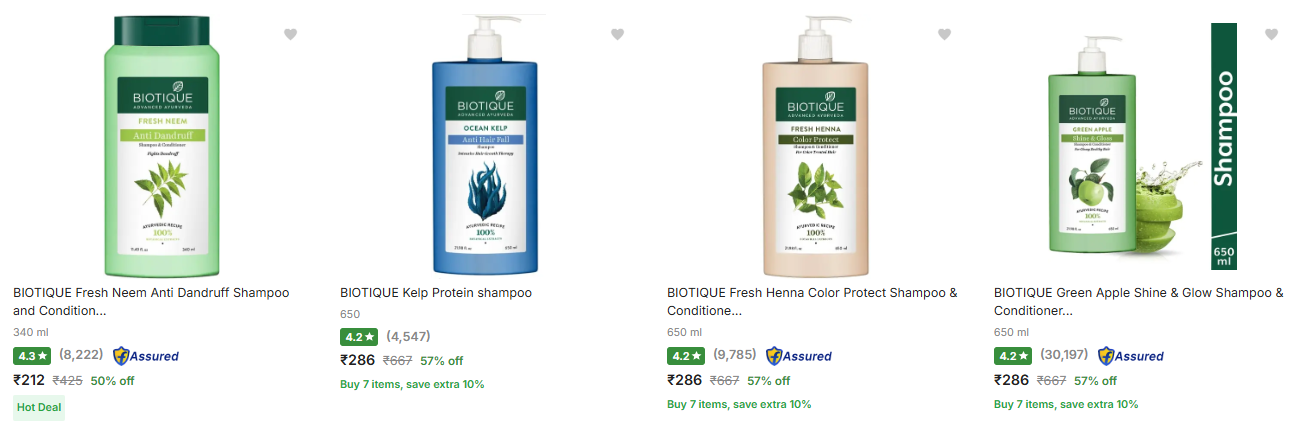Click 4.3 star rating badge
1303x429 pixels.
[x=32, y=355]
